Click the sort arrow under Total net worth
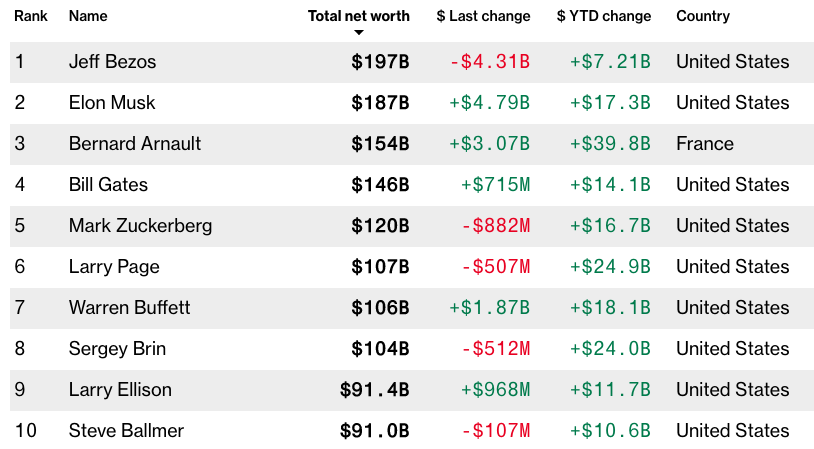Screen dimensions: 814x449 pyautogui.click(x=359, y=33)
